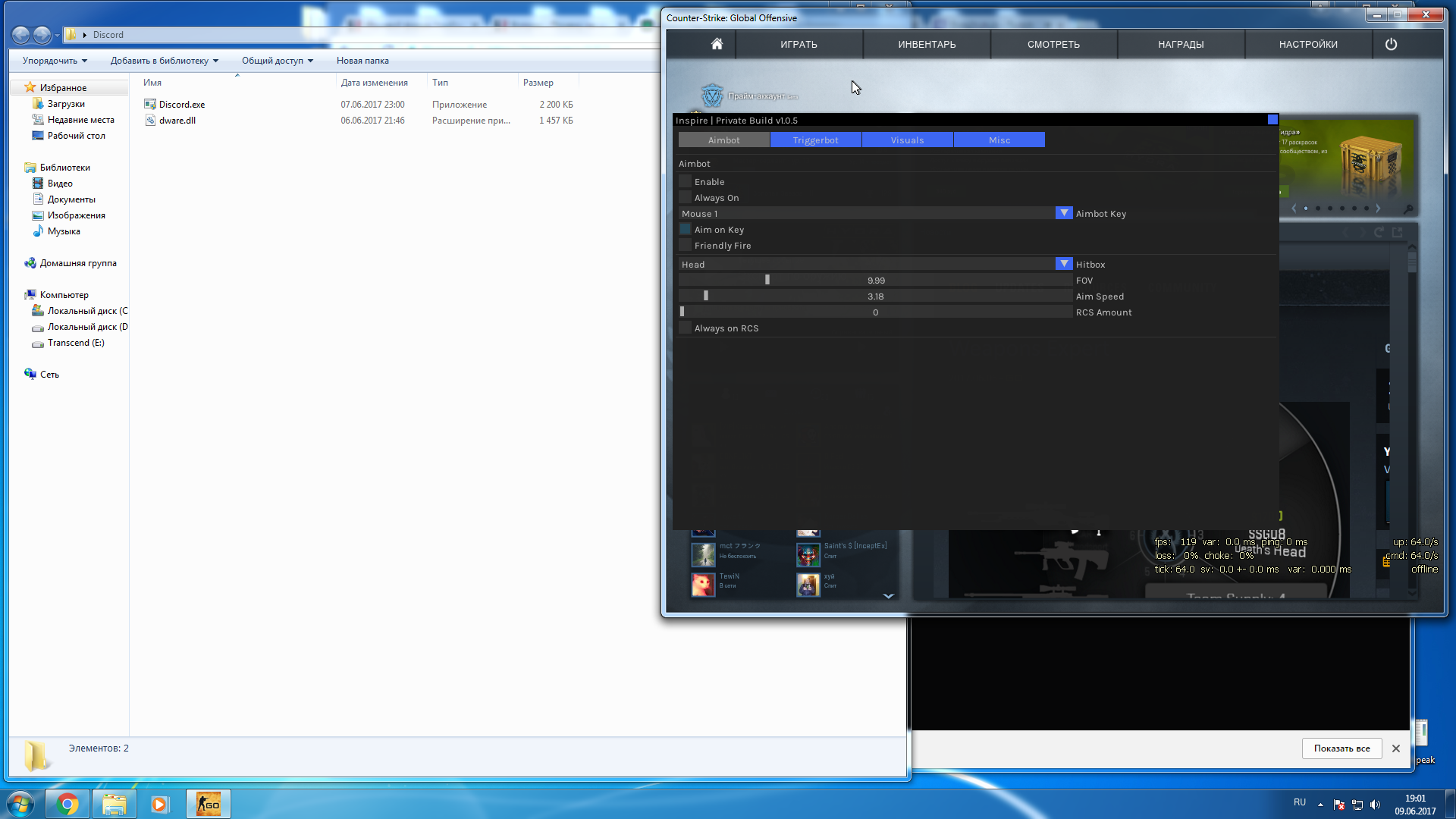Viewport: 1456px width, 819px height.
Task: Select the dware.dll file
Action: pos(177,121)
